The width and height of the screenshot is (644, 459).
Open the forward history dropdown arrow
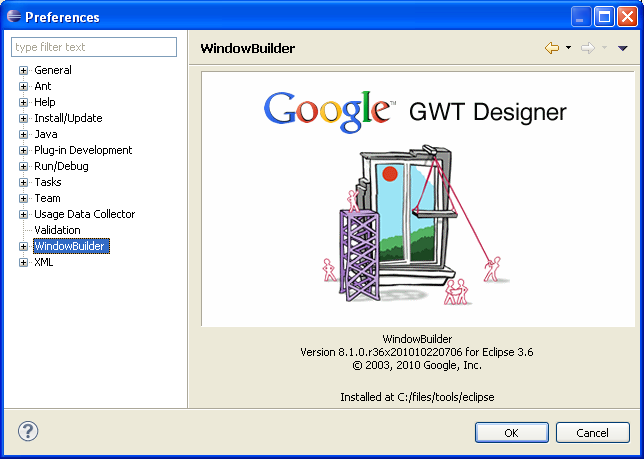coord(604,48)
